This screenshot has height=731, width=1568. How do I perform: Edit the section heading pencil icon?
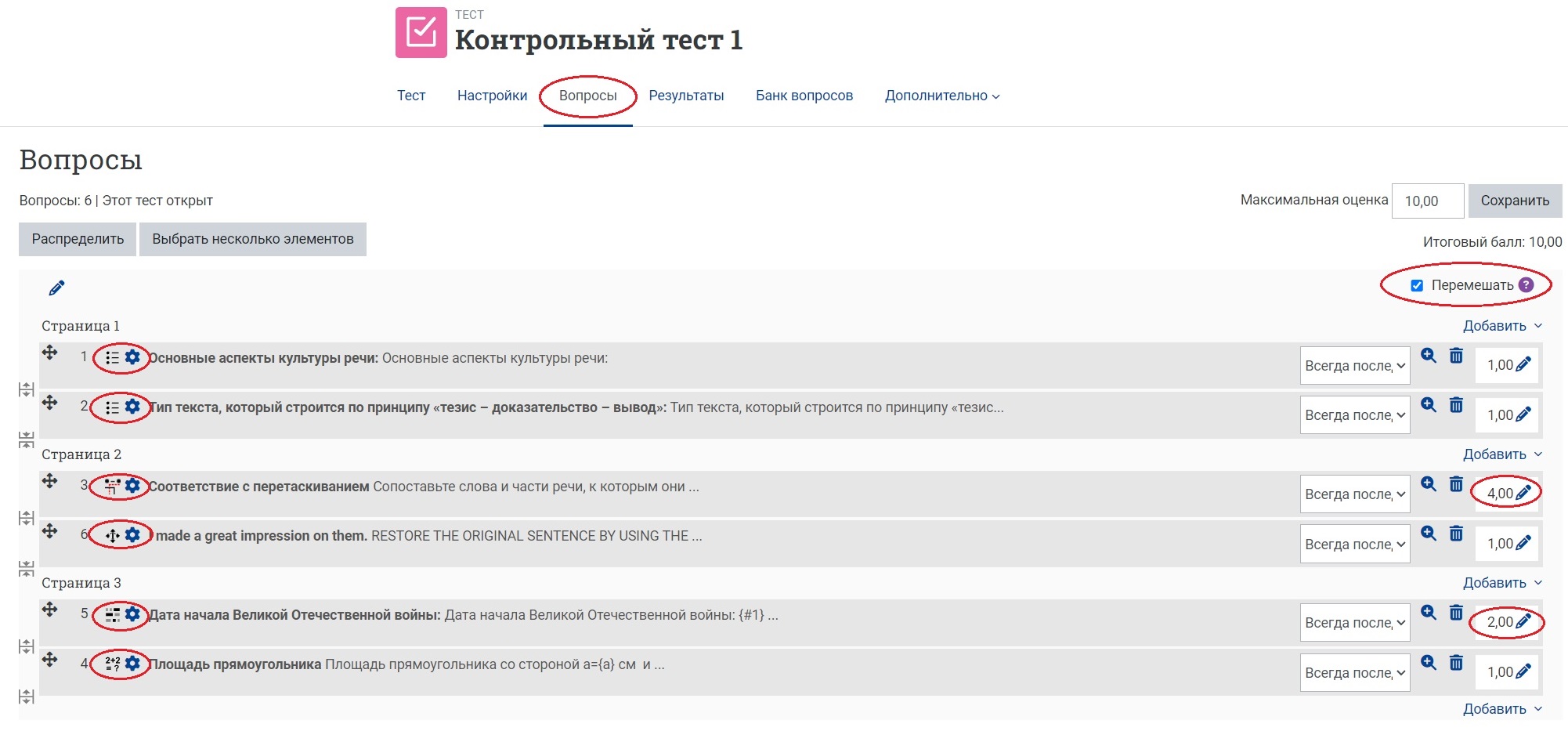(56, 288)
